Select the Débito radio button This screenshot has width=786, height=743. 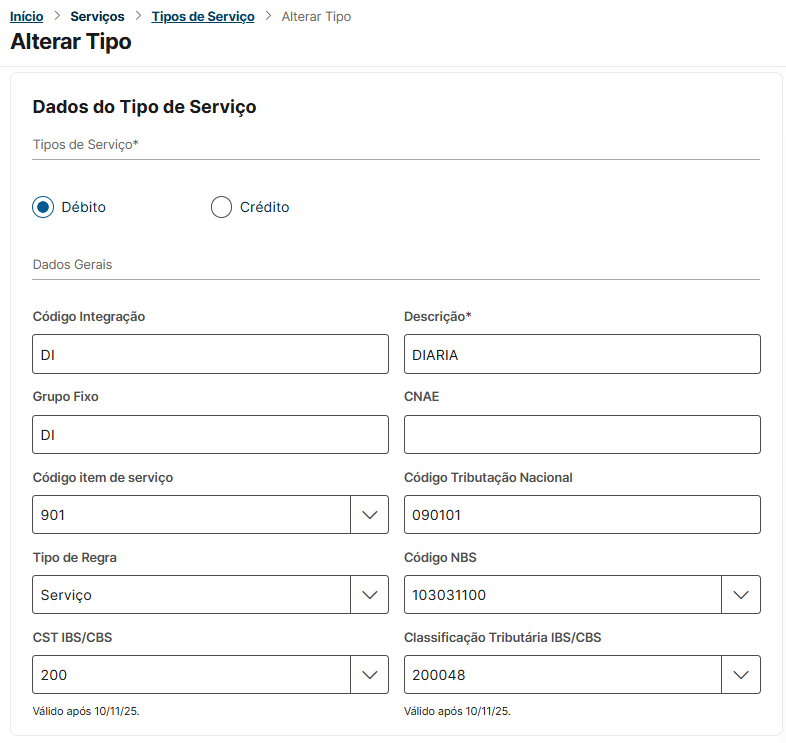click(43, 207)
